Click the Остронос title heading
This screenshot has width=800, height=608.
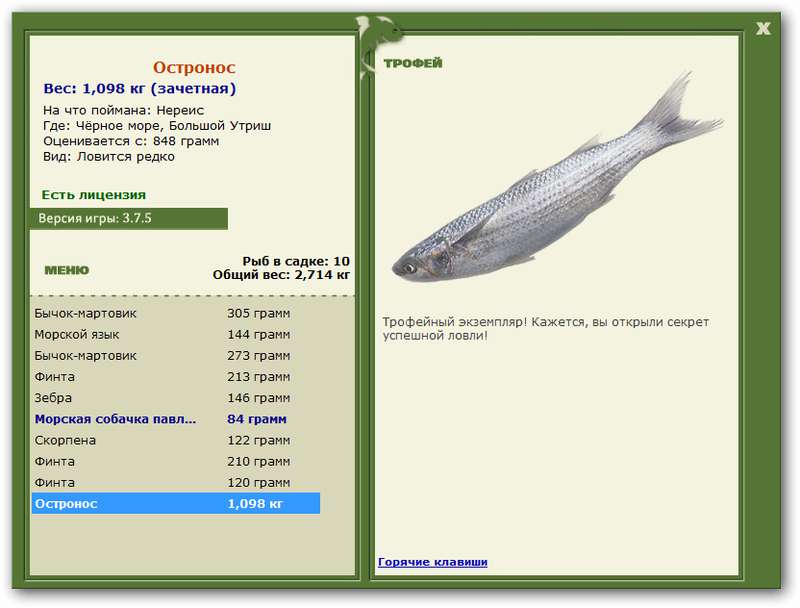pos(194,67)
